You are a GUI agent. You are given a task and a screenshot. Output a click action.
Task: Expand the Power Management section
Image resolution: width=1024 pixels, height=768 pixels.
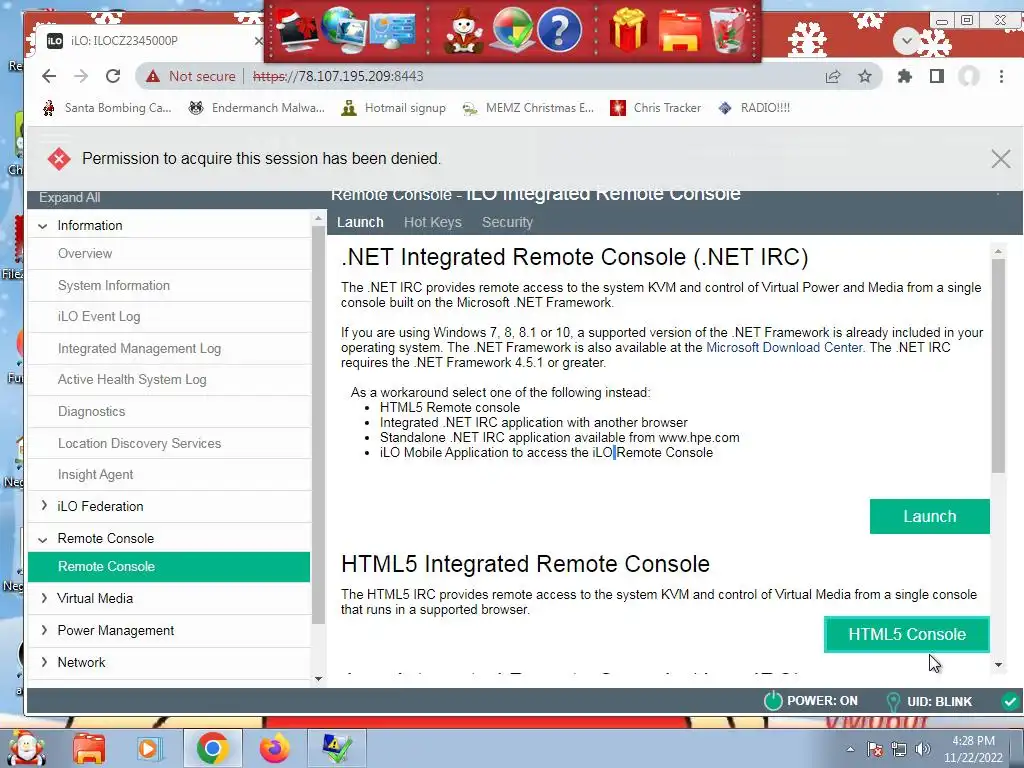pyautogui.click(x=44, y=630)
